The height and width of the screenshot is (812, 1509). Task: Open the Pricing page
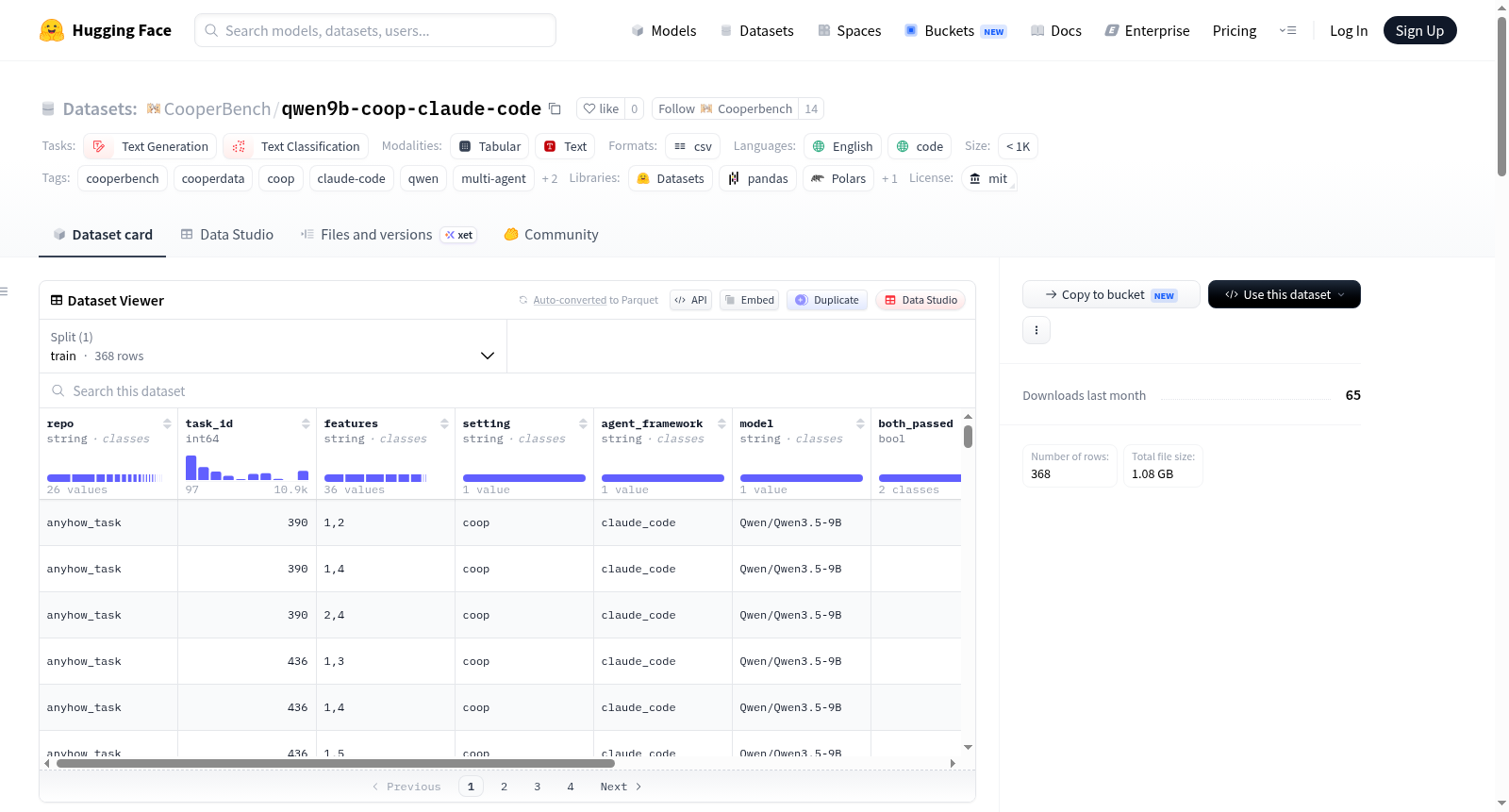[1235, 30]
